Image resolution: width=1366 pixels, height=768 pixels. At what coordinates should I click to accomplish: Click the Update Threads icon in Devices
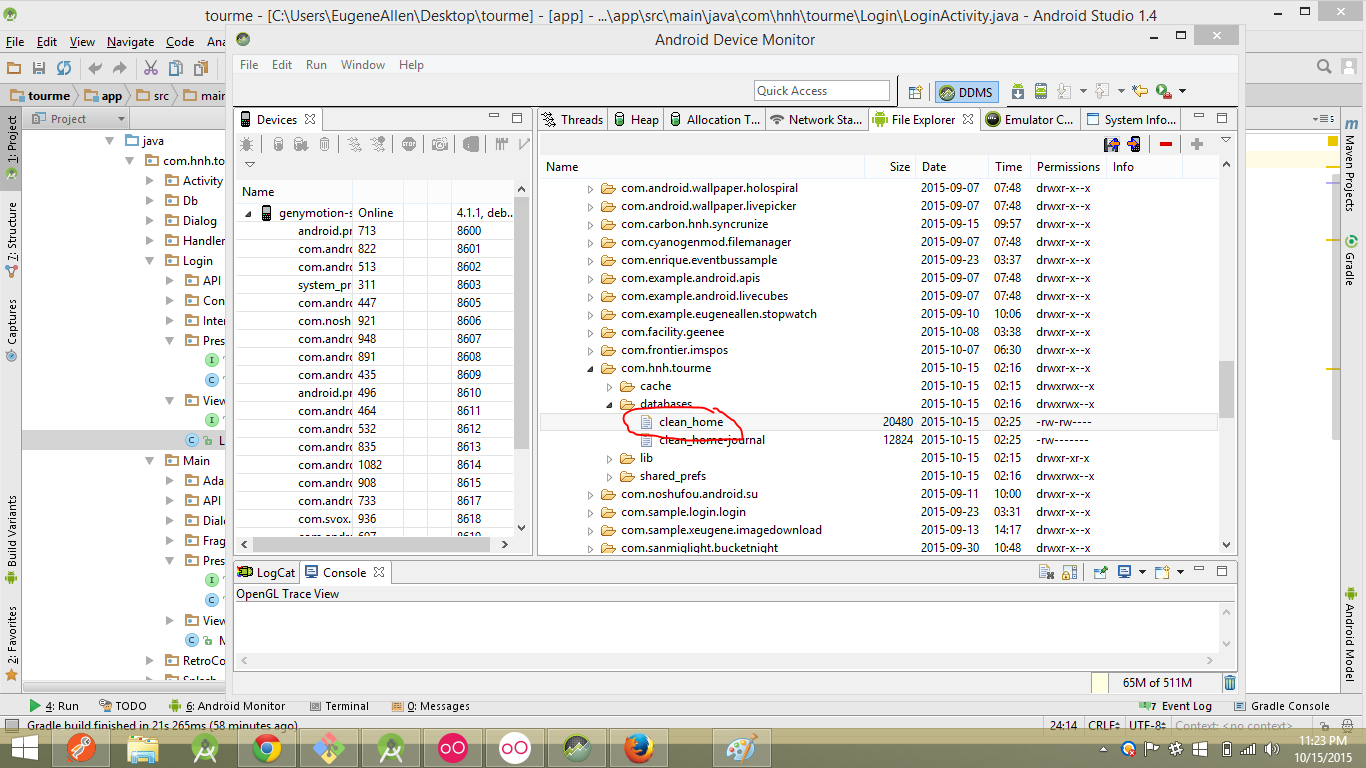click(355, 144)
